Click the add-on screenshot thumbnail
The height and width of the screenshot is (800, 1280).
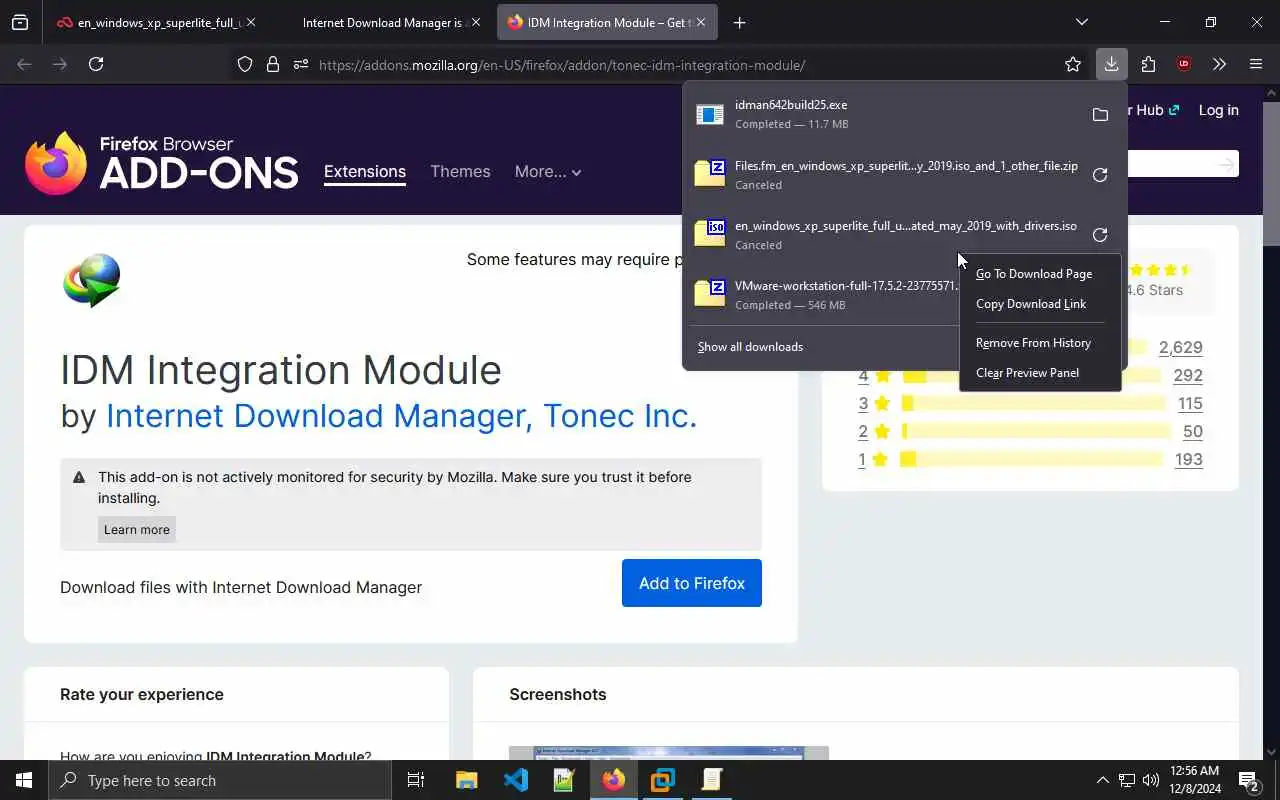pyautogui.click(x=669, y=752)
